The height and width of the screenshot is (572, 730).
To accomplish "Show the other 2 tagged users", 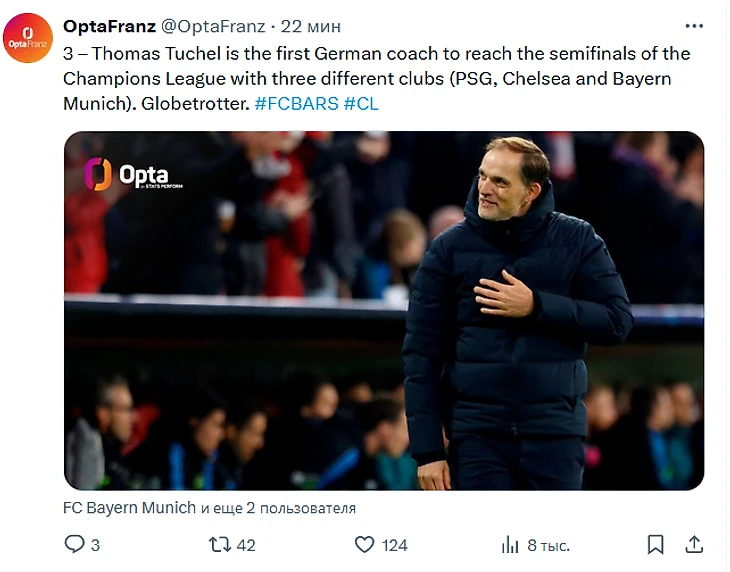I will point(278,507).
